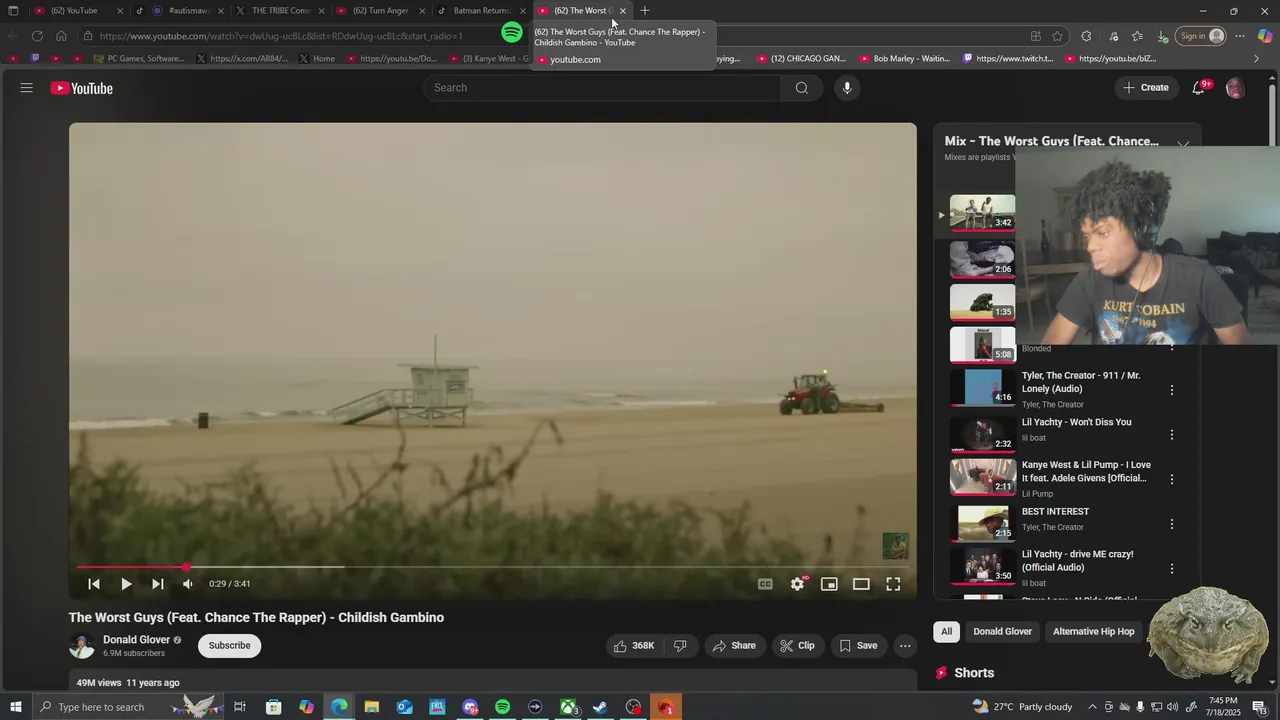Like the video with 368K likes
1280x720 pixels.
pos(633,646)
